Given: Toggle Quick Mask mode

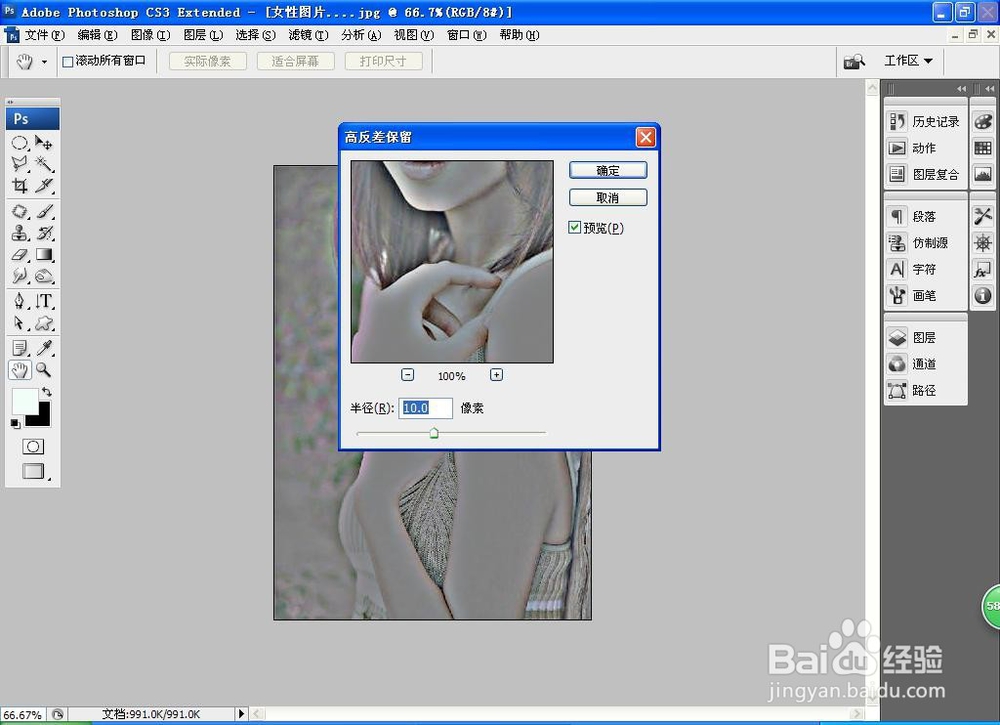Looking at the screenshot, I should click(33, 446).
